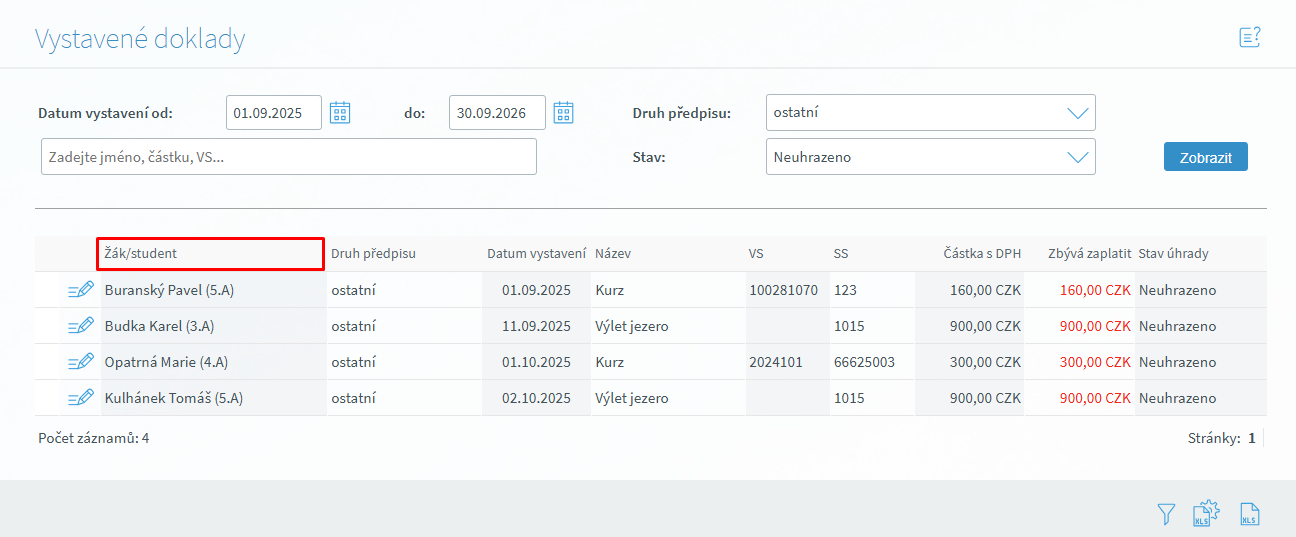Edit the Buranský Pavel (5.A) record
The image size is (1296, 537).
81,290
